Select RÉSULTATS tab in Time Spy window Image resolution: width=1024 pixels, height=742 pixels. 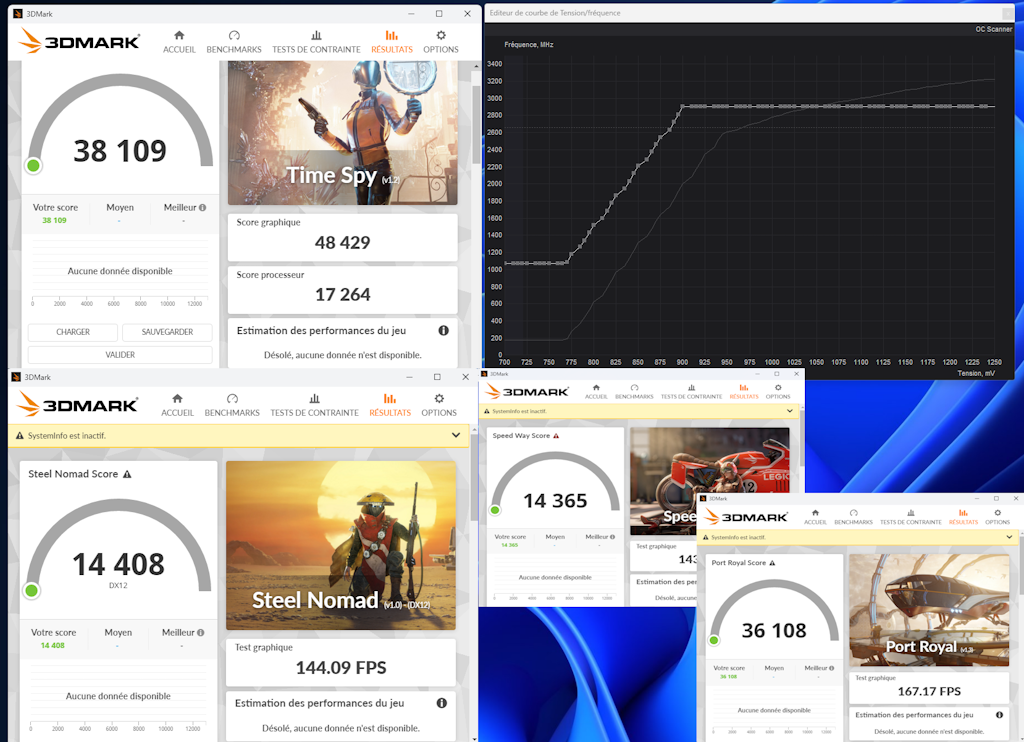pos(392,42)
